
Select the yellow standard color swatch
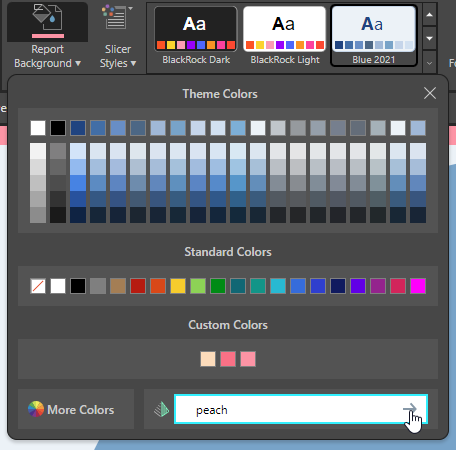(x=178, y=286)
